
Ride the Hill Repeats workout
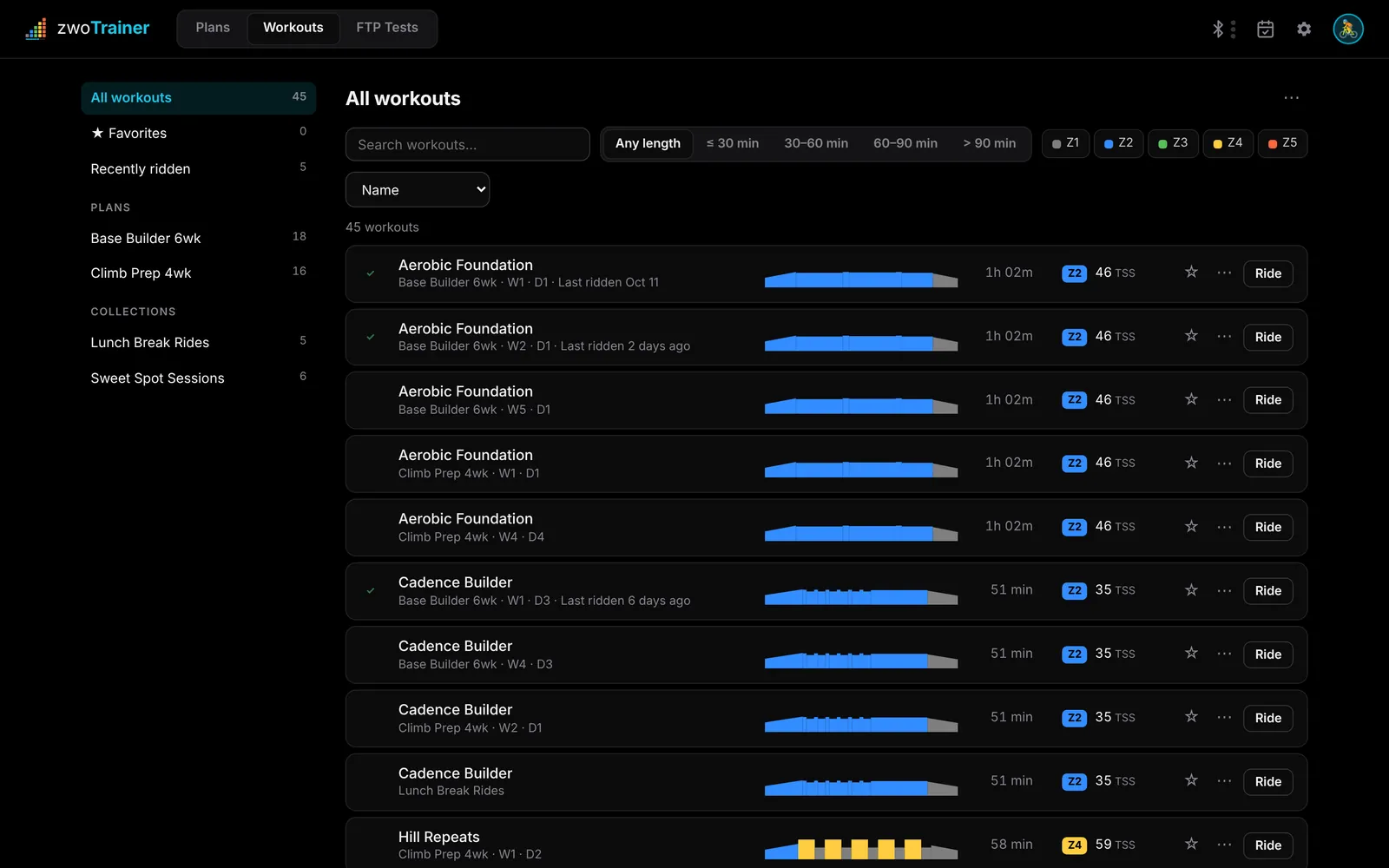pos(1267,845)
